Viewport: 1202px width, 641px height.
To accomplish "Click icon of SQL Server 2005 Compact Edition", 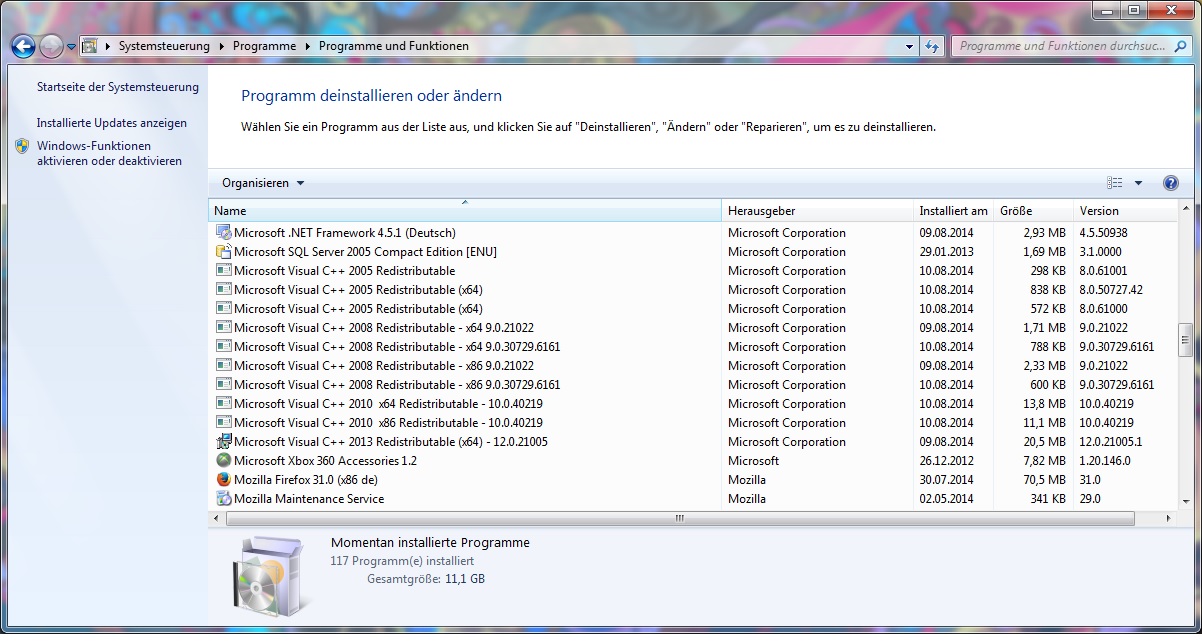I will point(224,251).
